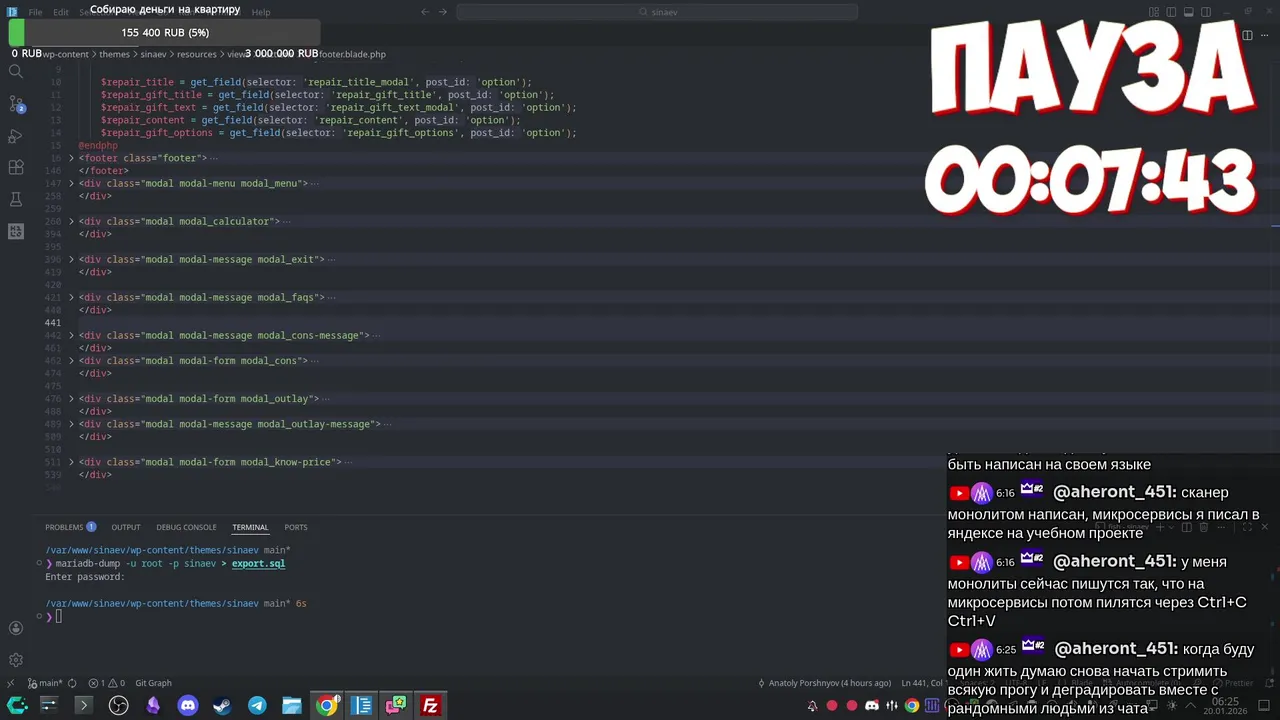
Task: Open the file manager folder icon
Action: [x=291, y=706]
